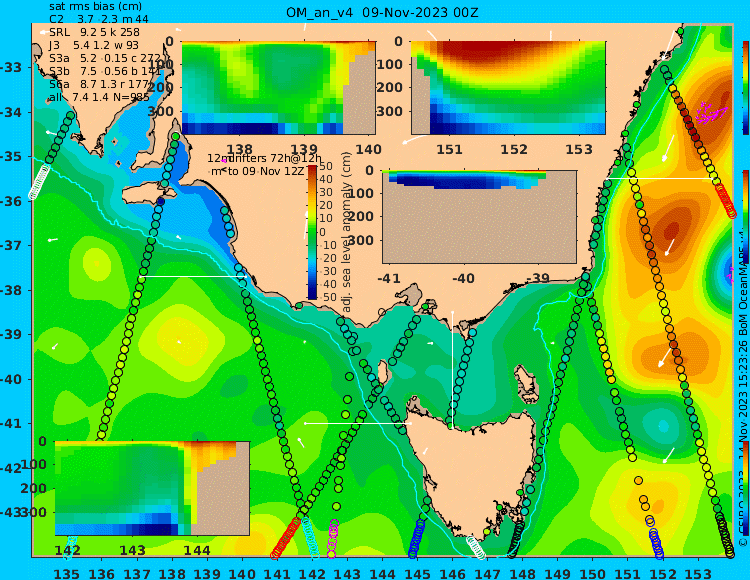The image size is (750, 580).
Task: Click the white track circles near left edge
Action: [x=39, y=182]
